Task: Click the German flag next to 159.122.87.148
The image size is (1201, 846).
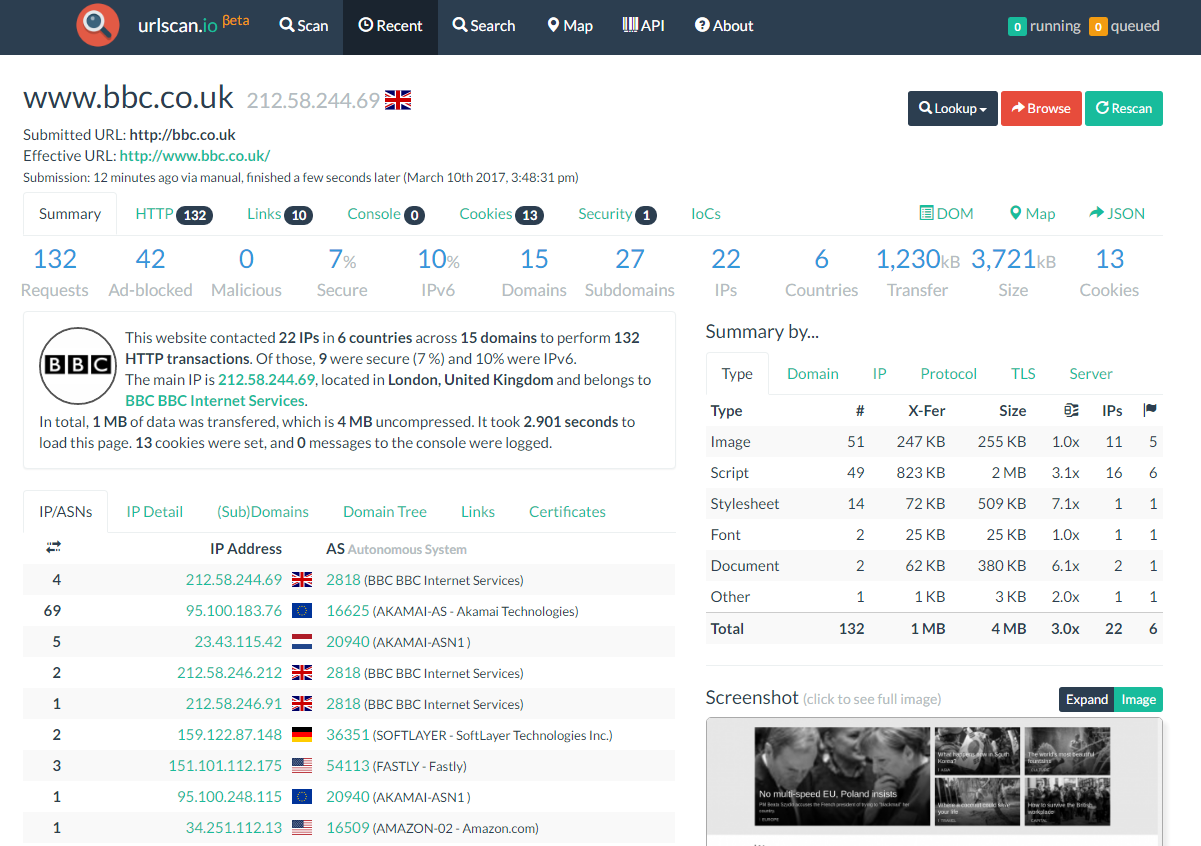Action: click(301, 735)
